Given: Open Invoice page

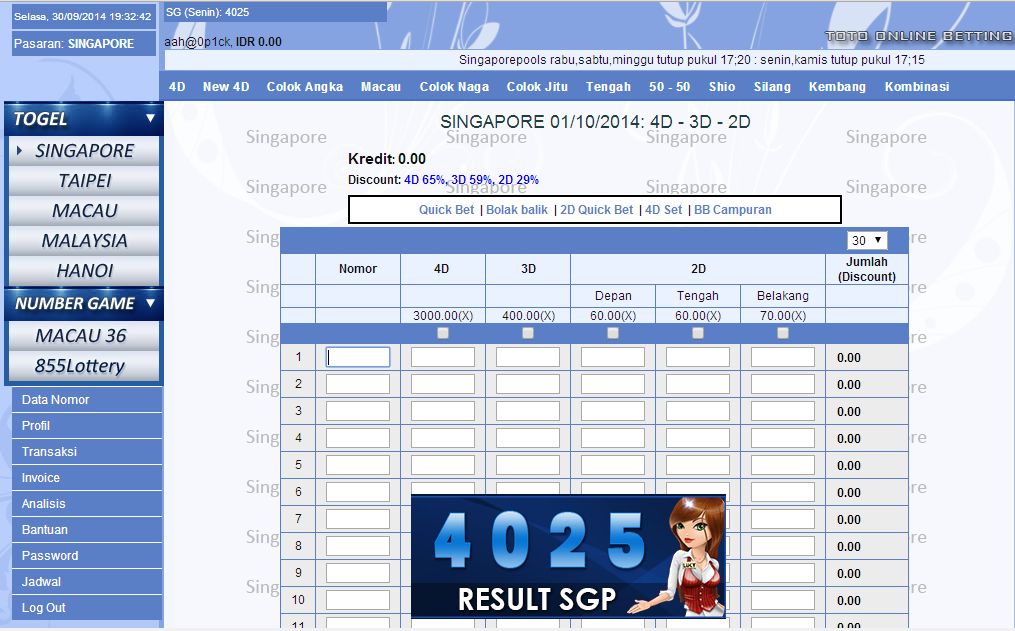Looking at the screenshot, I should (87, 477).
